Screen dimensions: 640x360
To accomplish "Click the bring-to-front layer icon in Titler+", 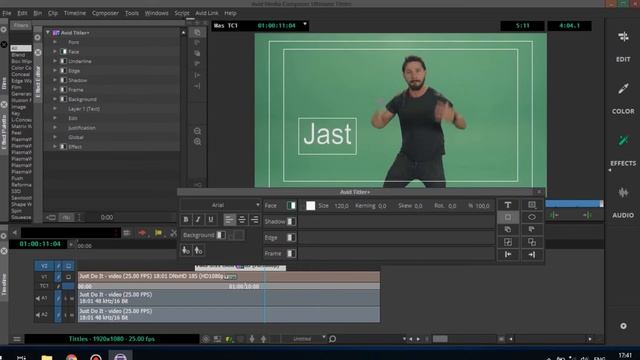I will click(508, 229).
